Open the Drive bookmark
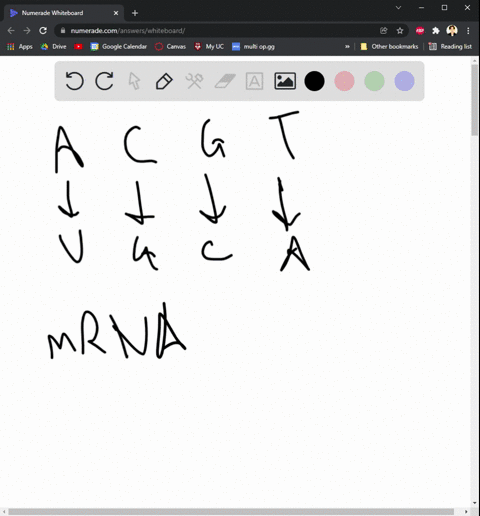Image resolution: width=480 pixels, height=516 pixels. point(54,47)
